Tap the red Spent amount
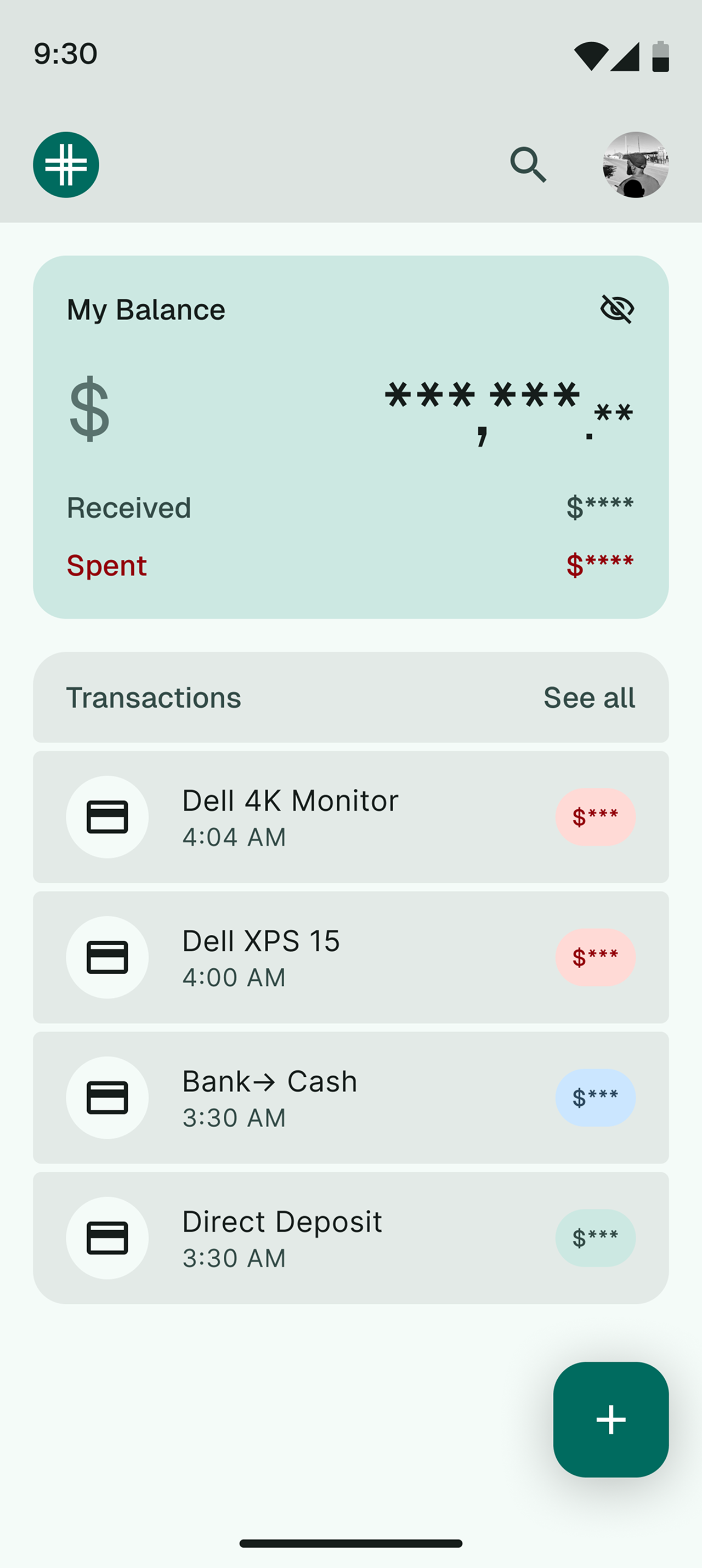 (599, 565)
